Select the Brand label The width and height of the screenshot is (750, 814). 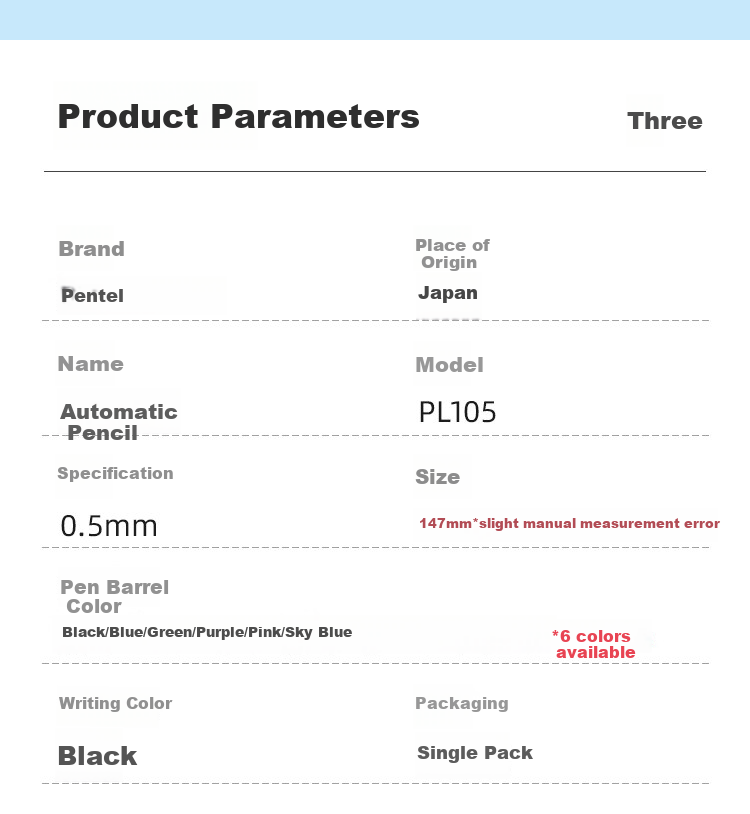(91, 249)
